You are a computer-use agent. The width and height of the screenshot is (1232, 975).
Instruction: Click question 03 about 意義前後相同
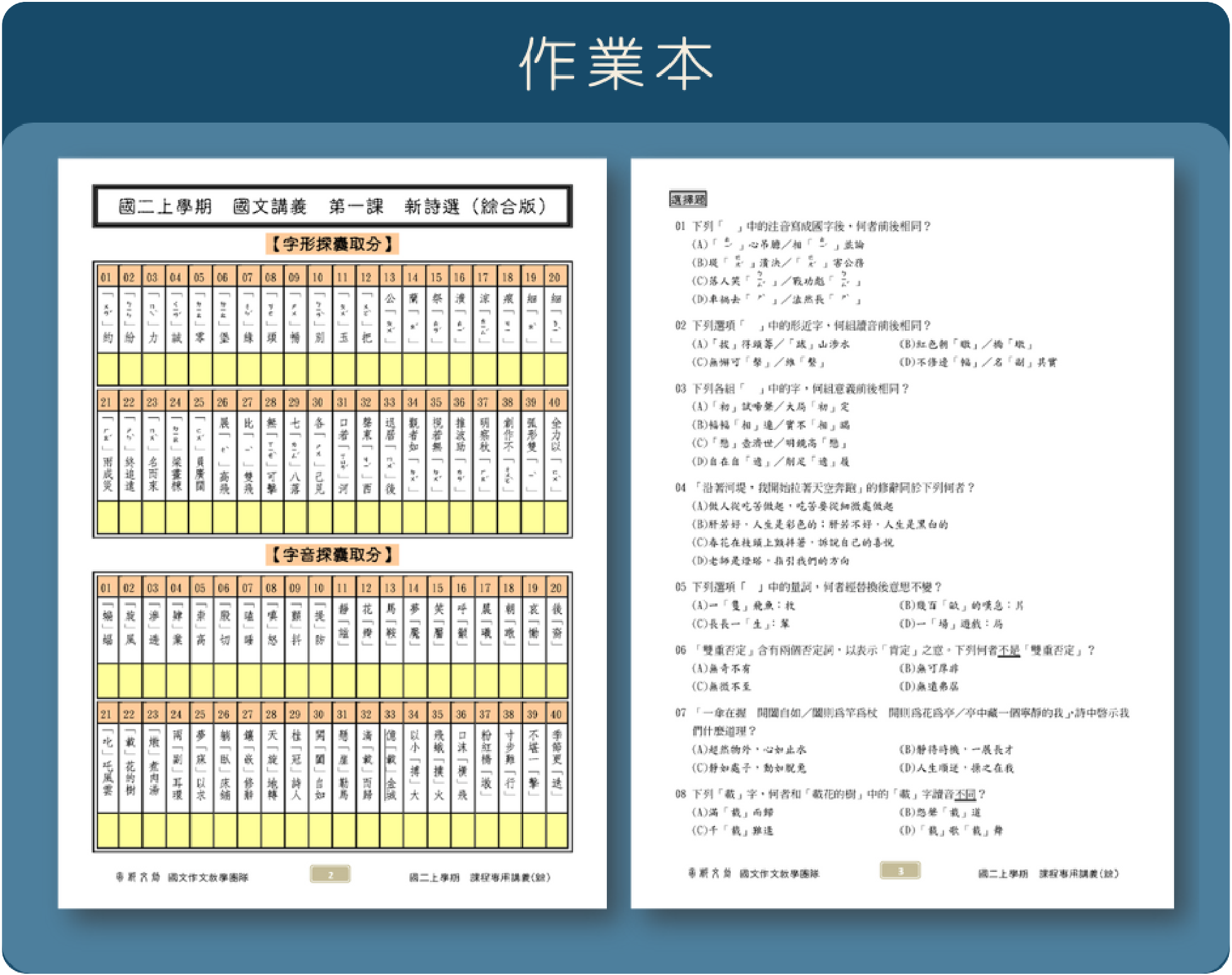pyautogui.click(x=792, y=388)
